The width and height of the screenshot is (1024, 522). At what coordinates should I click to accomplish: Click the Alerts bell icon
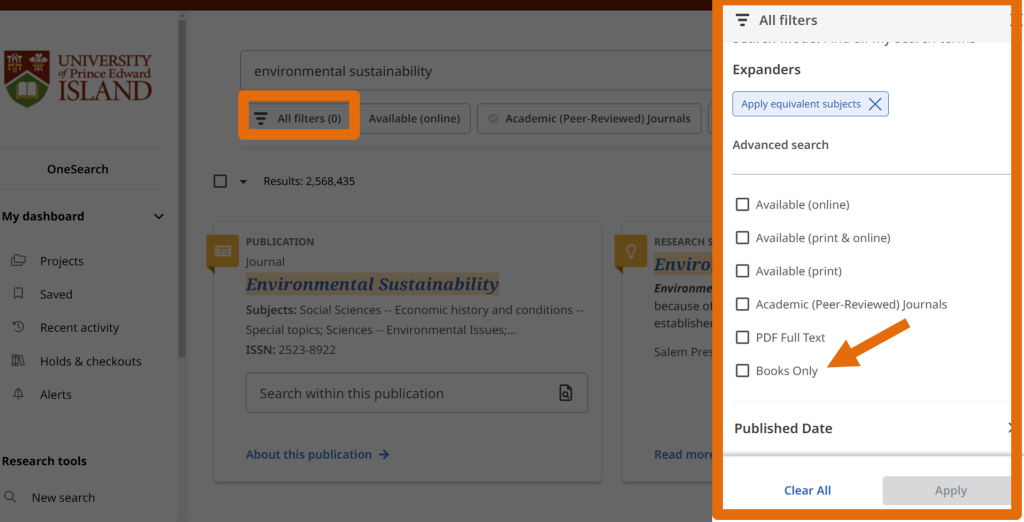[18, 394]
